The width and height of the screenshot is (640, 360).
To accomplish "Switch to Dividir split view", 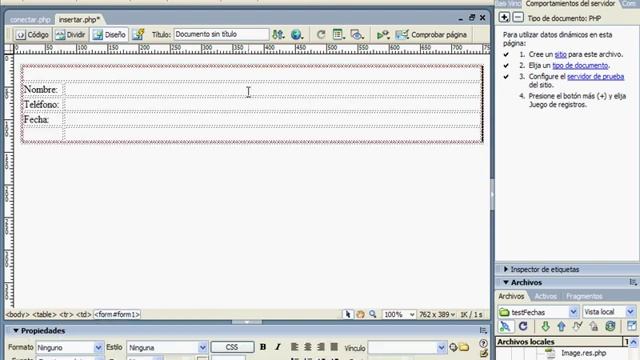I will [70, 35].
